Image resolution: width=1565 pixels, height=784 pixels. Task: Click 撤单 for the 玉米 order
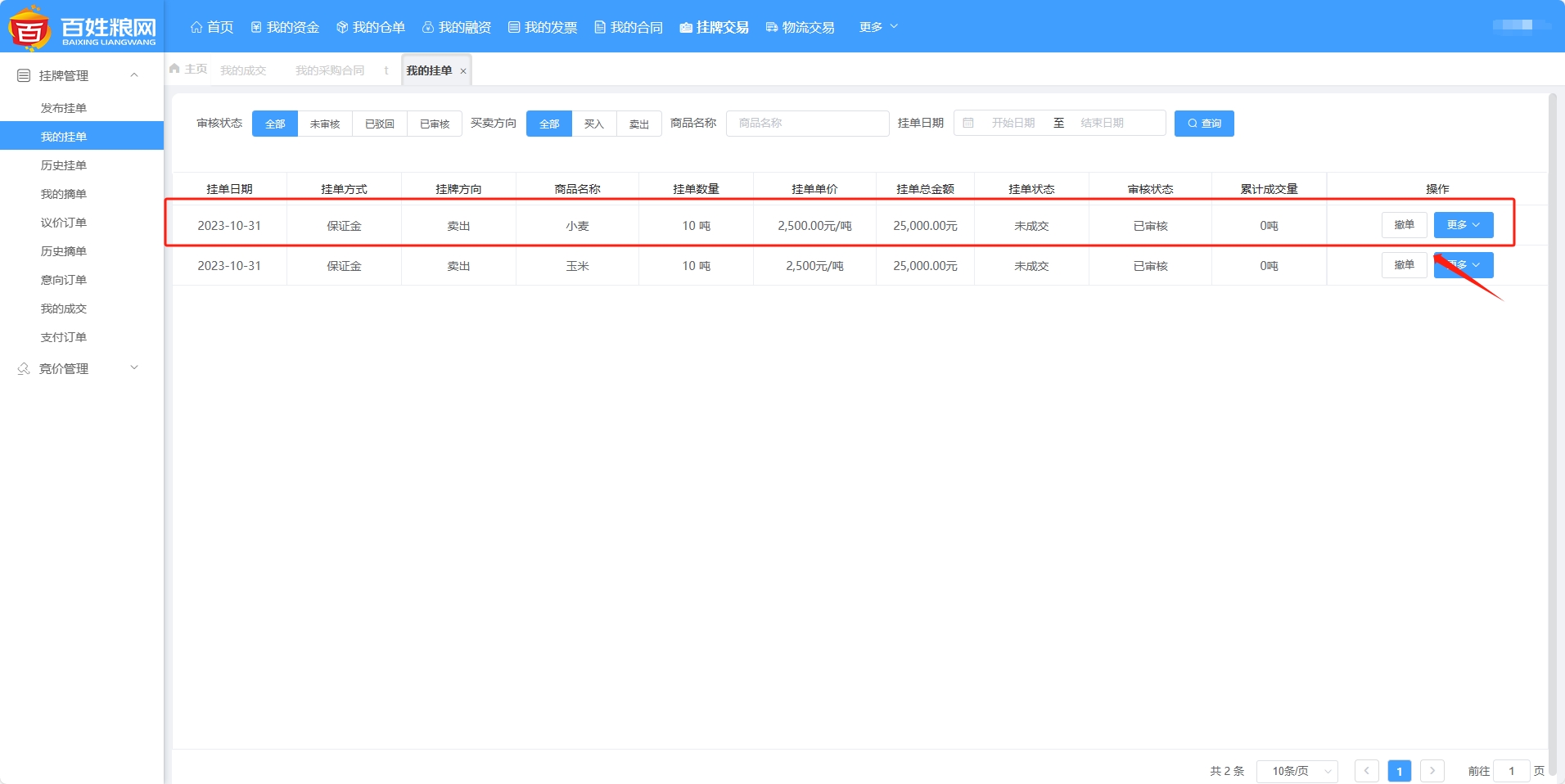click(1404, 265)
